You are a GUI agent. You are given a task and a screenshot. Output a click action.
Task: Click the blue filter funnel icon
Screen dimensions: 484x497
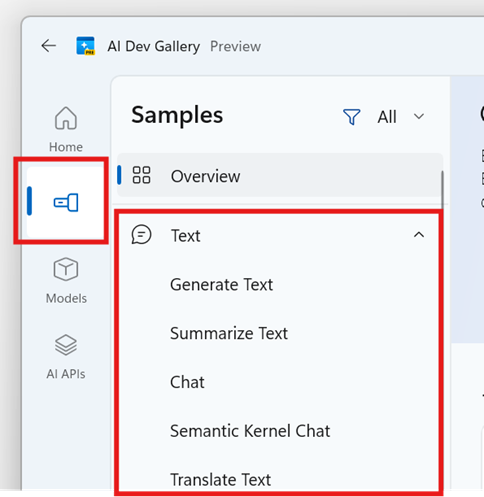click(352, 117)
